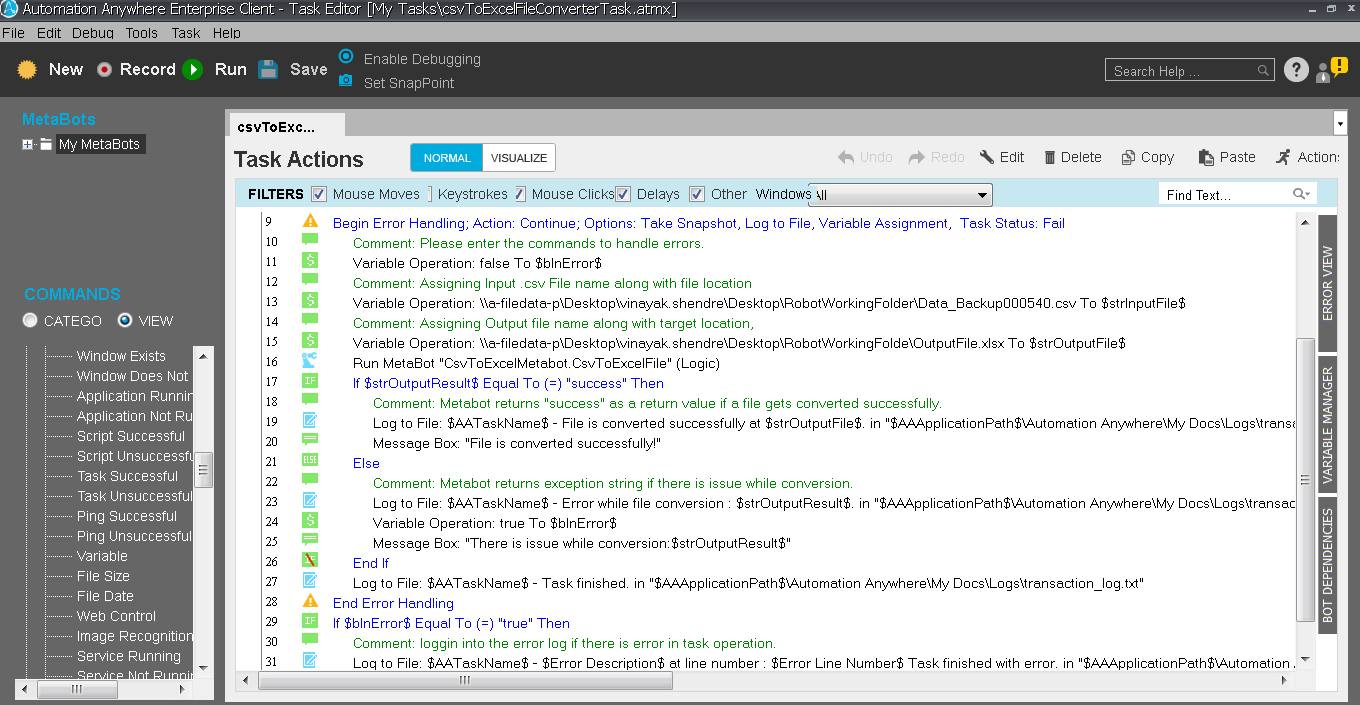Open the Variable Manager side tab
This screenshot has width=1360, height=705.
tap(1328, 426)
